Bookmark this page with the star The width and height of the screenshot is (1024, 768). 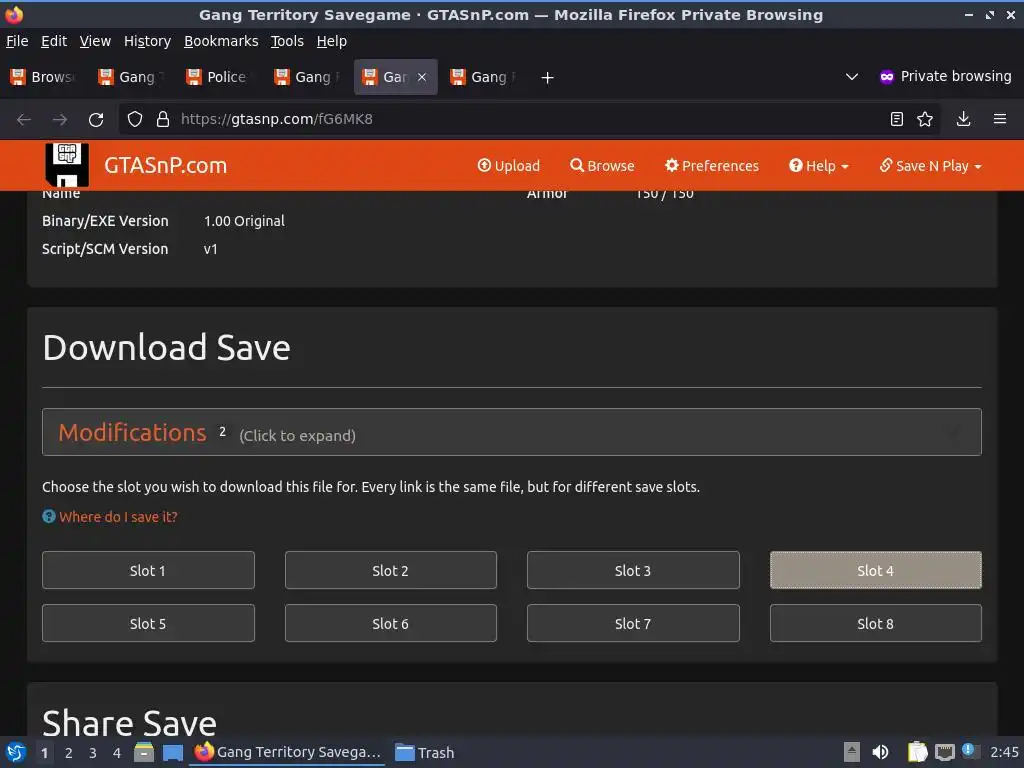(925, 119)
